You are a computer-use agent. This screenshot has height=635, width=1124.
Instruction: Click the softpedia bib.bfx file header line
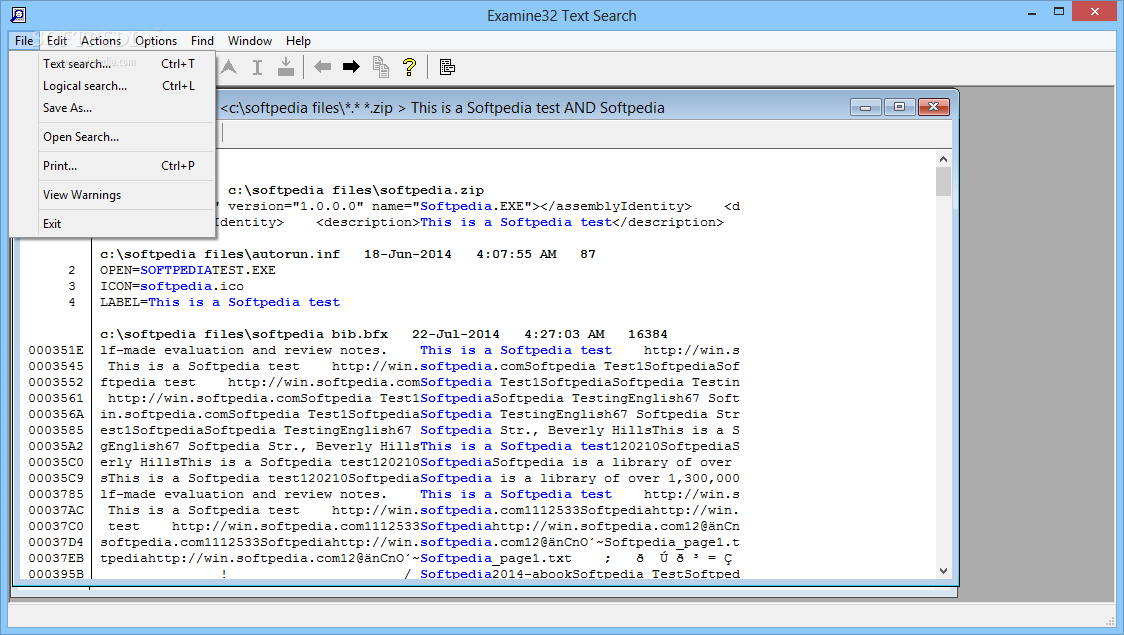[x=384, y=335]
